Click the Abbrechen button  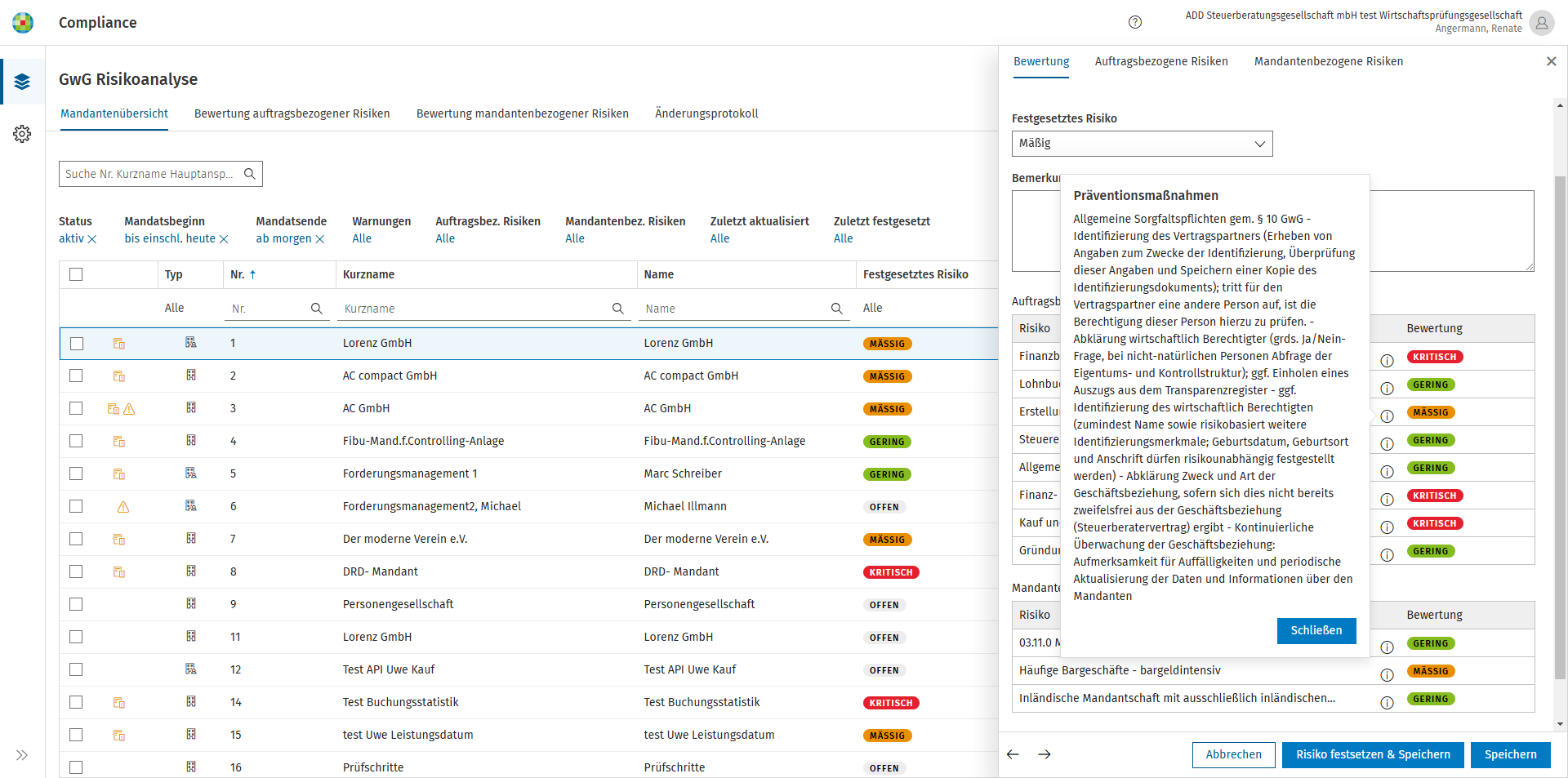tap(1233, 754)
